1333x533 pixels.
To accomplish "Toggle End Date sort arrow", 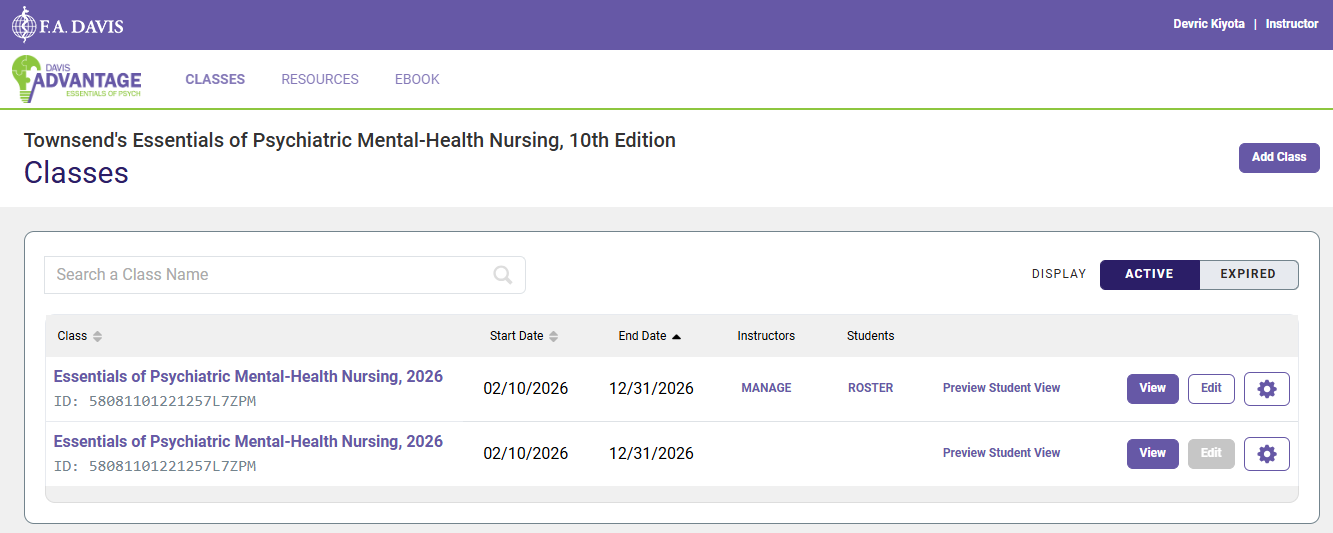I will pyautogui.click(x=676, y=336).
